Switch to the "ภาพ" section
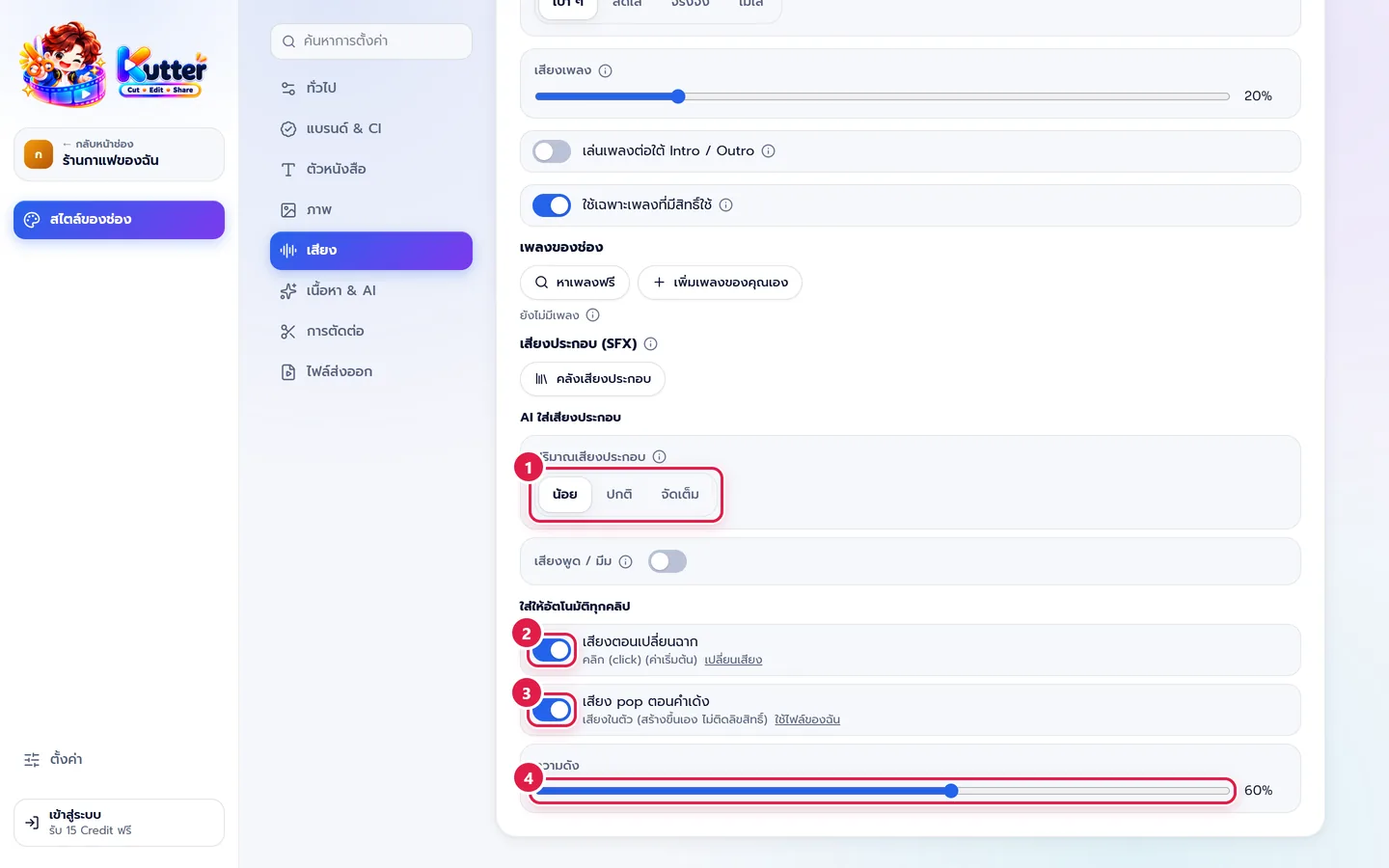1389x868 pixels. [371, 209]
